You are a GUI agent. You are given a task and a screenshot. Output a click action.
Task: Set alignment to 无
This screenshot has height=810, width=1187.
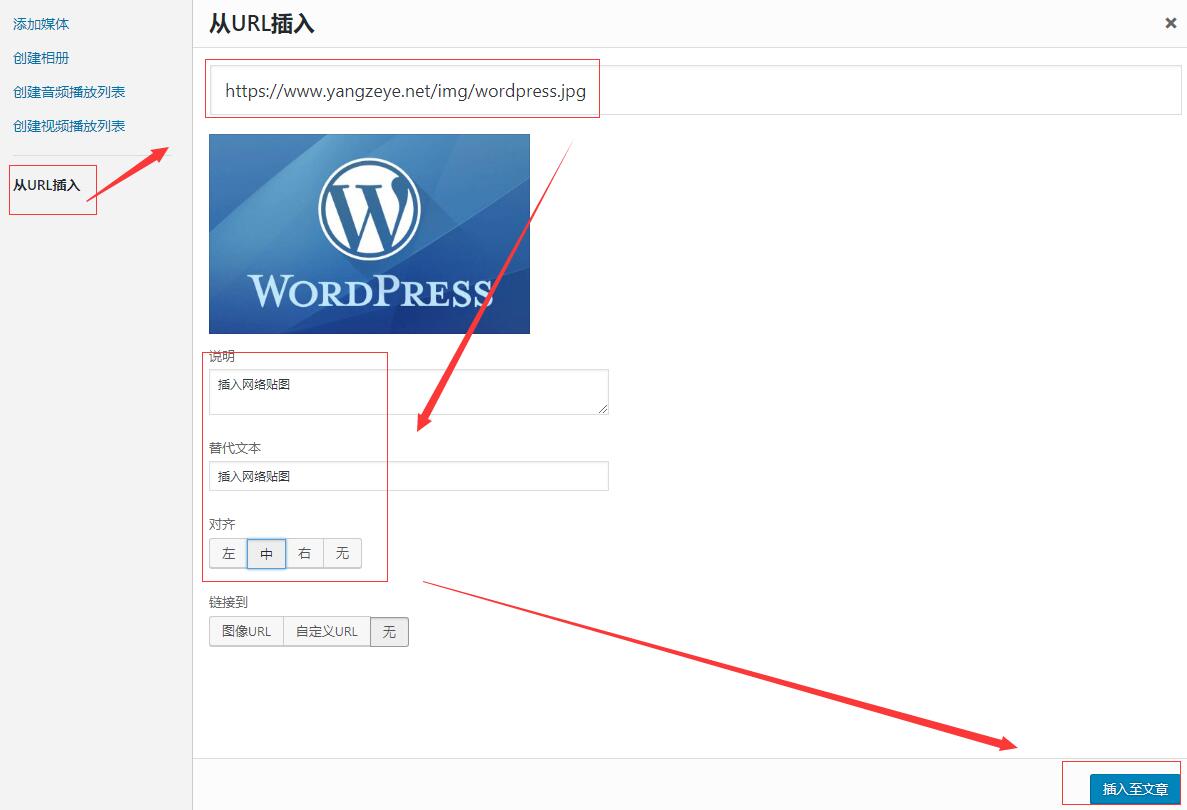342,554
